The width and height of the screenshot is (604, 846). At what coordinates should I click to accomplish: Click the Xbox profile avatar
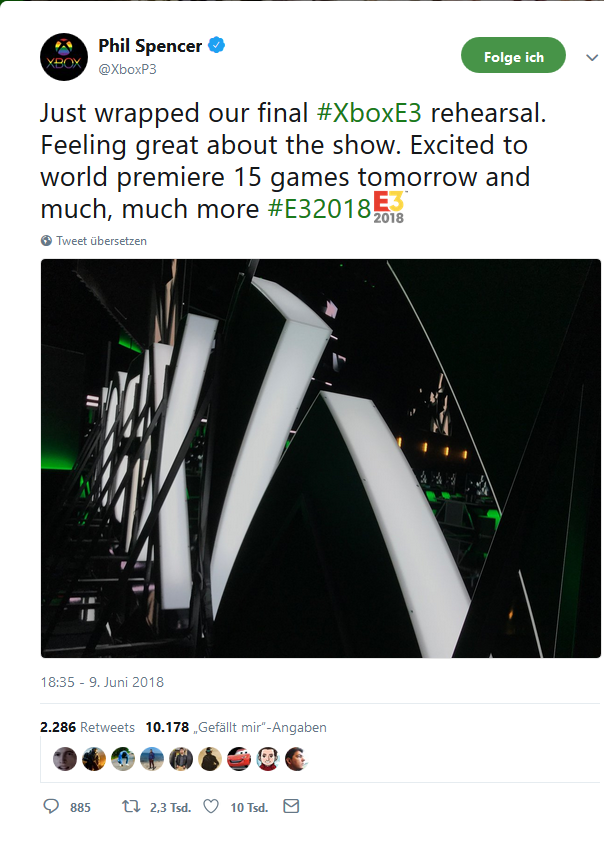(x=64, y=57)
